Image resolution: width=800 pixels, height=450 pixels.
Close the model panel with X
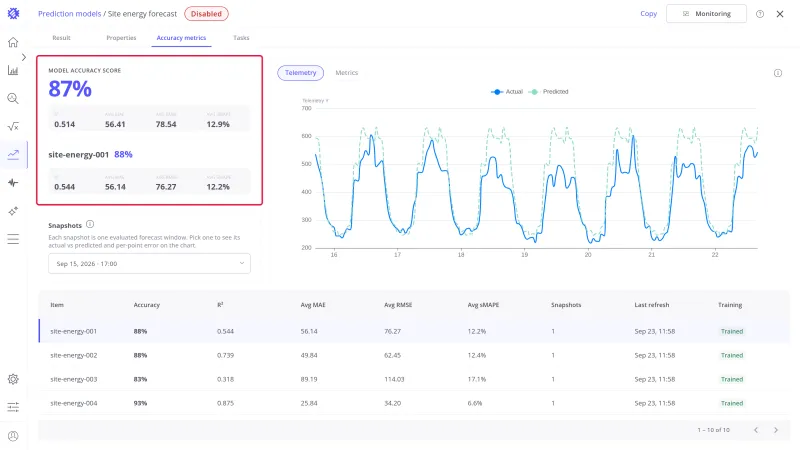click(x=780, y=14)
